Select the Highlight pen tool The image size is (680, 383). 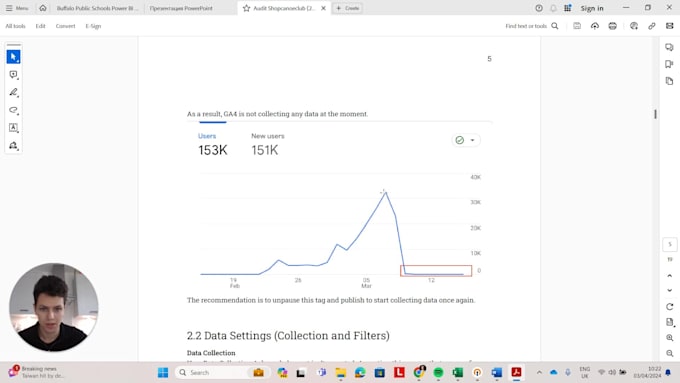click(13, 92)
